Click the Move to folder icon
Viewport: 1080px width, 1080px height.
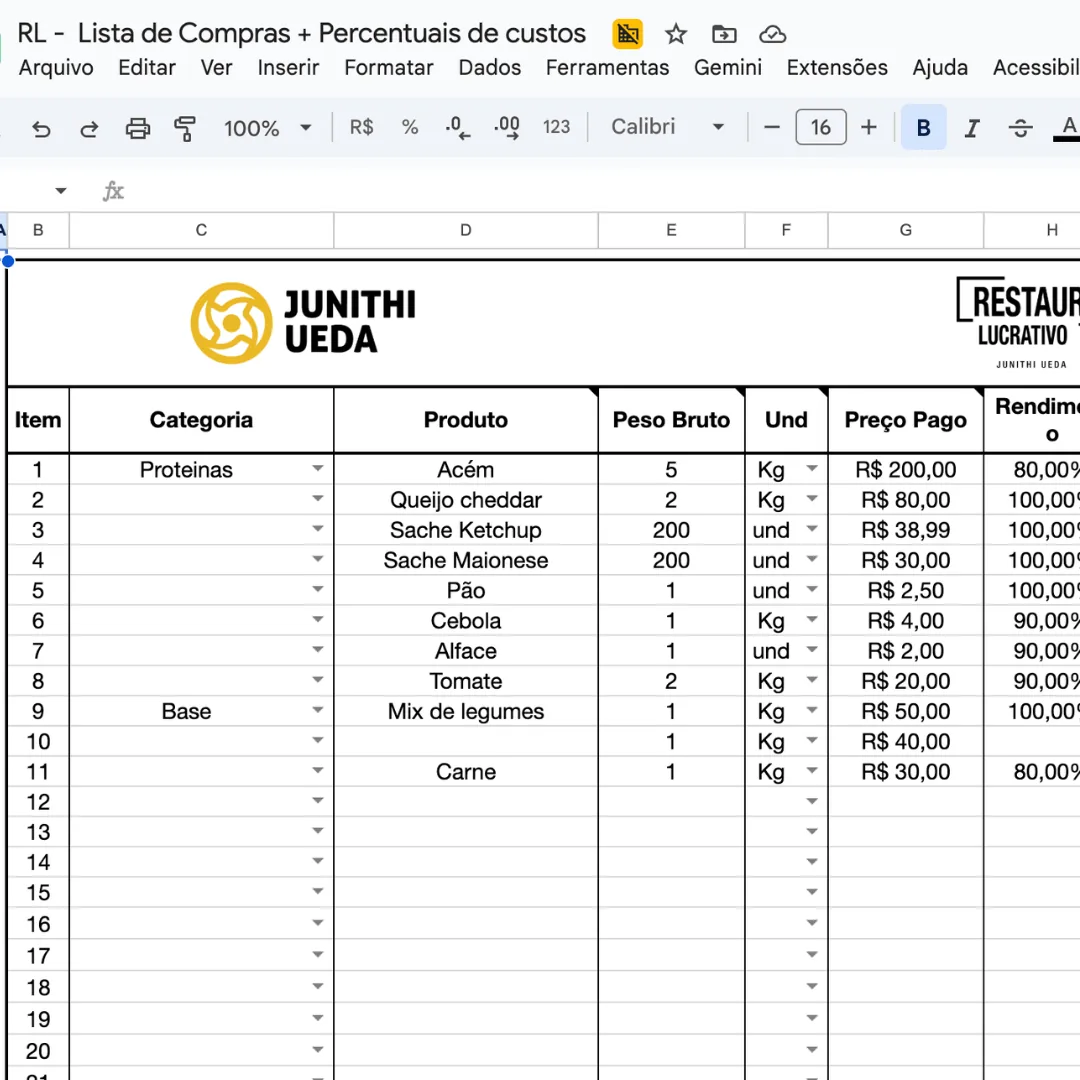[x=724, y=34]
